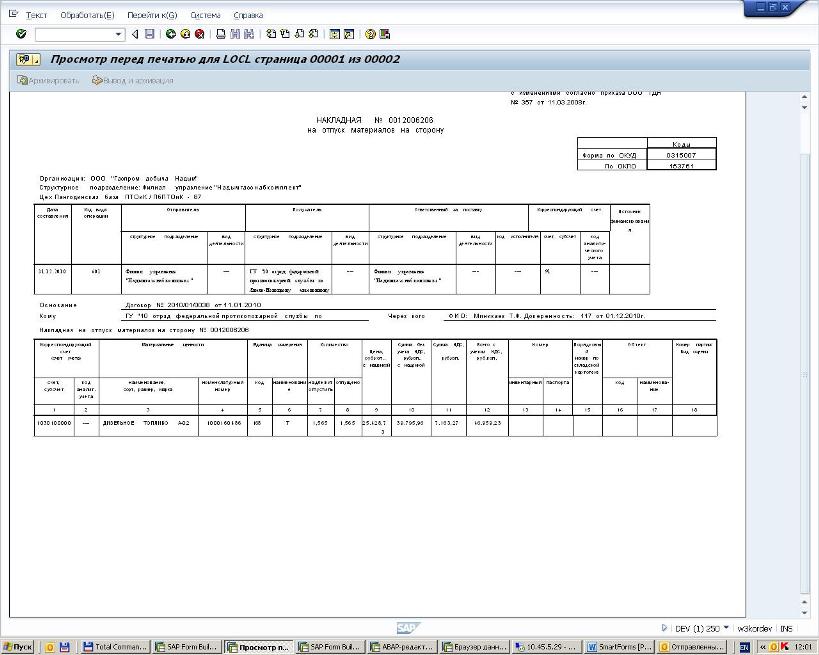Click the Create new session icon

(335, 34)
